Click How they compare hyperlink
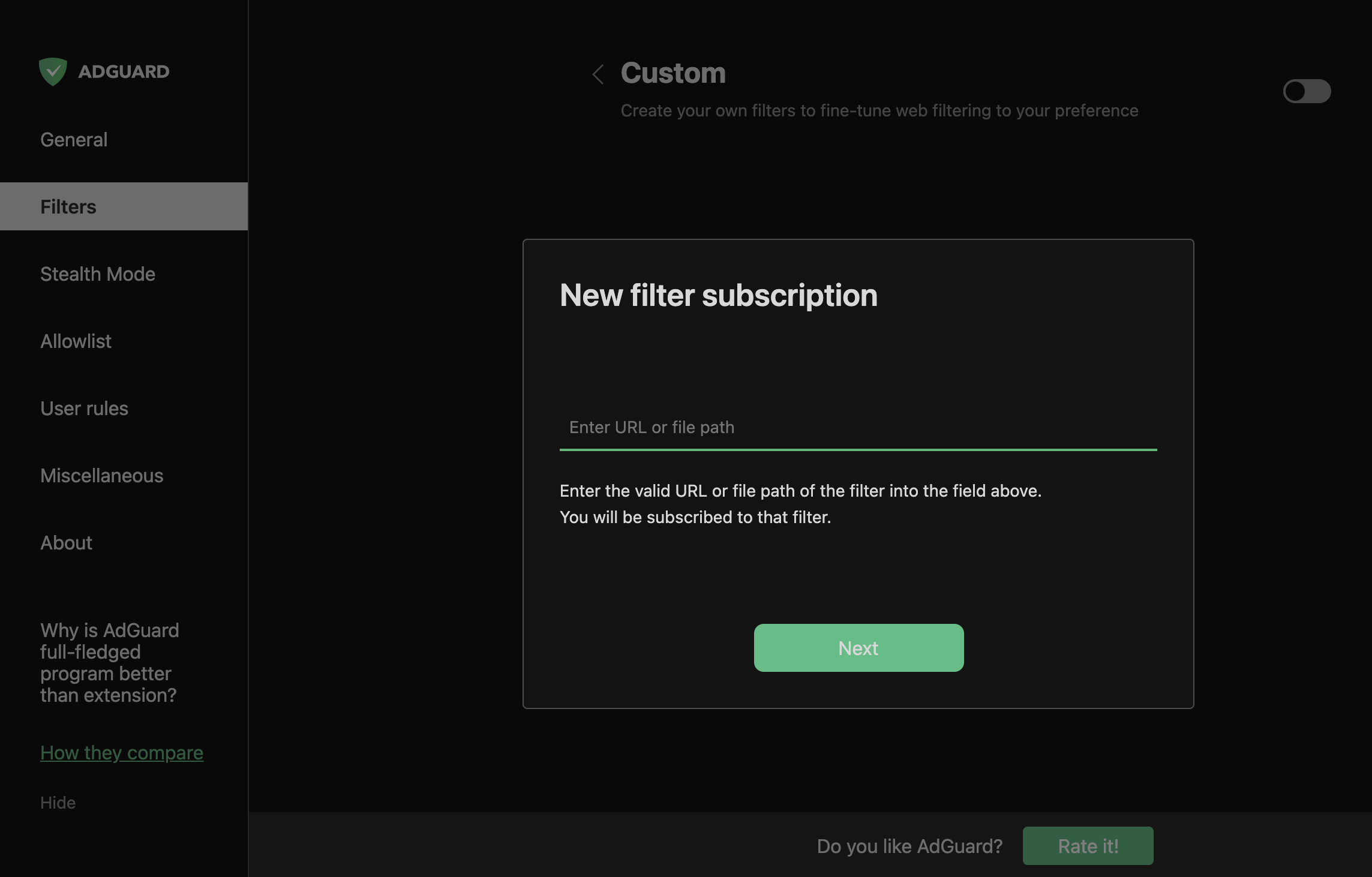 pos(121,751)
